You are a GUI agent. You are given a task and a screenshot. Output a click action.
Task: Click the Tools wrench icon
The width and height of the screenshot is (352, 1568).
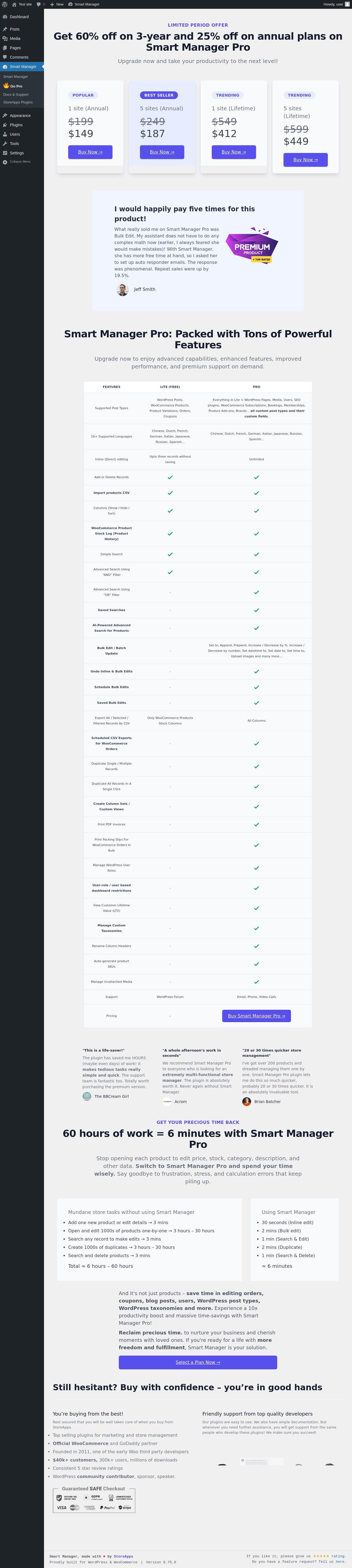point(5,144)
